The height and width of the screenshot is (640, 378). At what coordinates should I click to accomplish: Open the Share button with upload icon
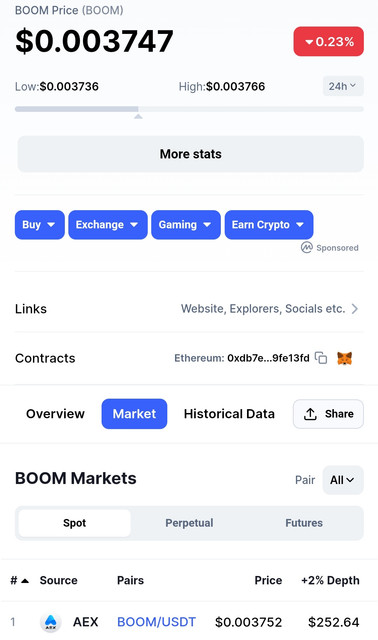[328, 414]
